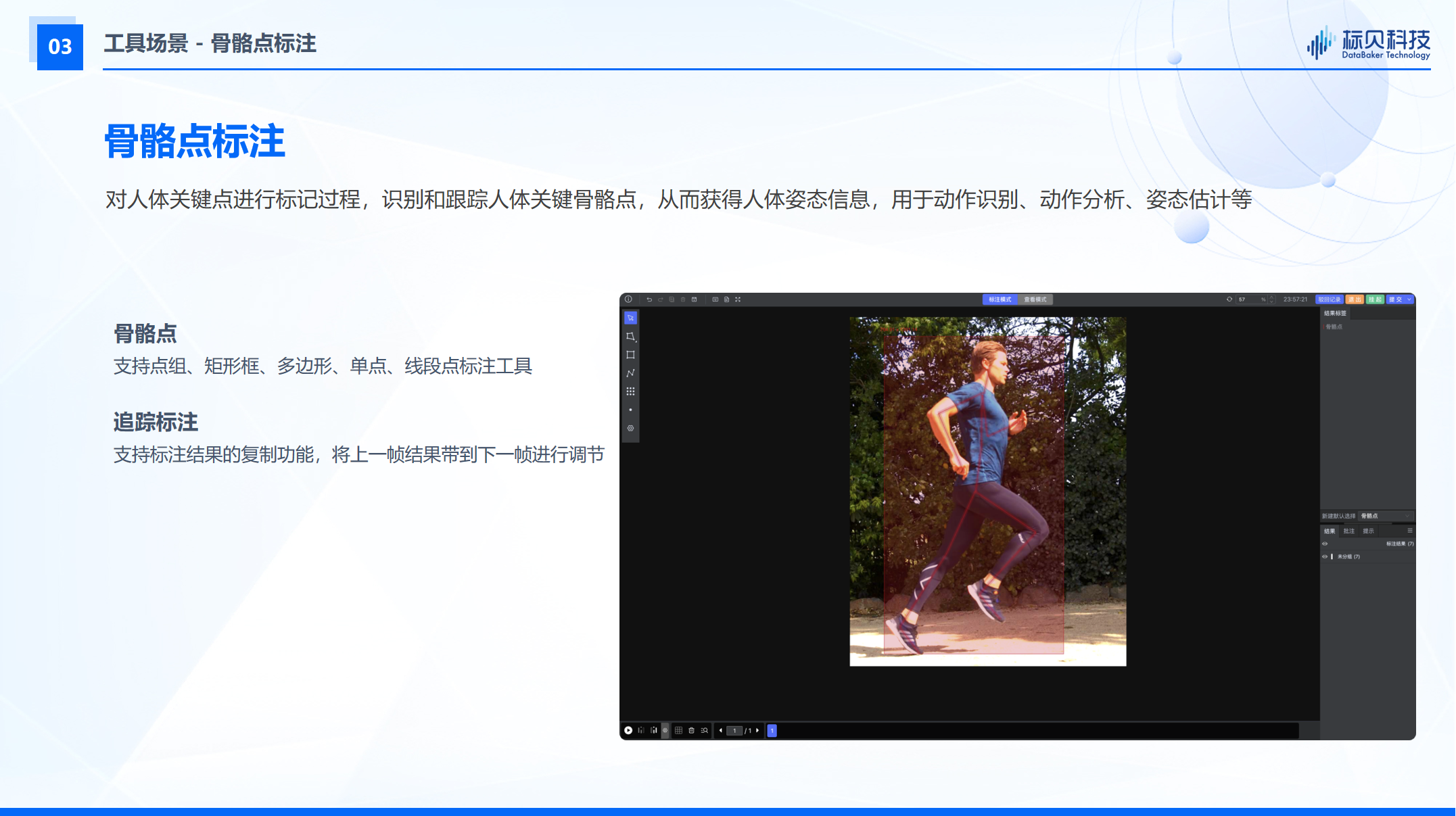The width and height of the screenshot is (1456, 816).
Task: Click the 标注结果 (7) text
Action: [1400, 544]
